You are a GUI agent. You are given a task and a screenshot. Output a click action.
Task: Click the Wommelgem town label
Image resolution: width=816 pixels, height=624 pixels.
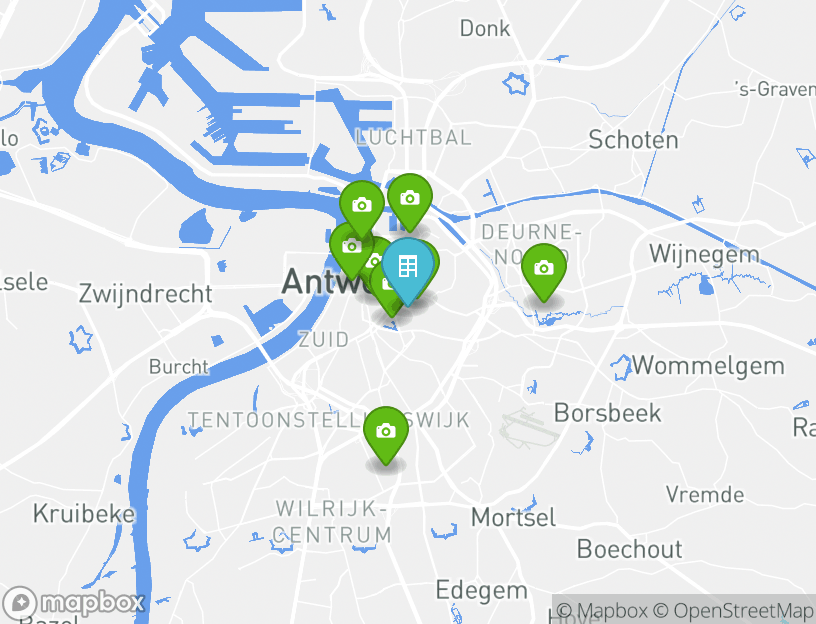(x=708, y=366)
